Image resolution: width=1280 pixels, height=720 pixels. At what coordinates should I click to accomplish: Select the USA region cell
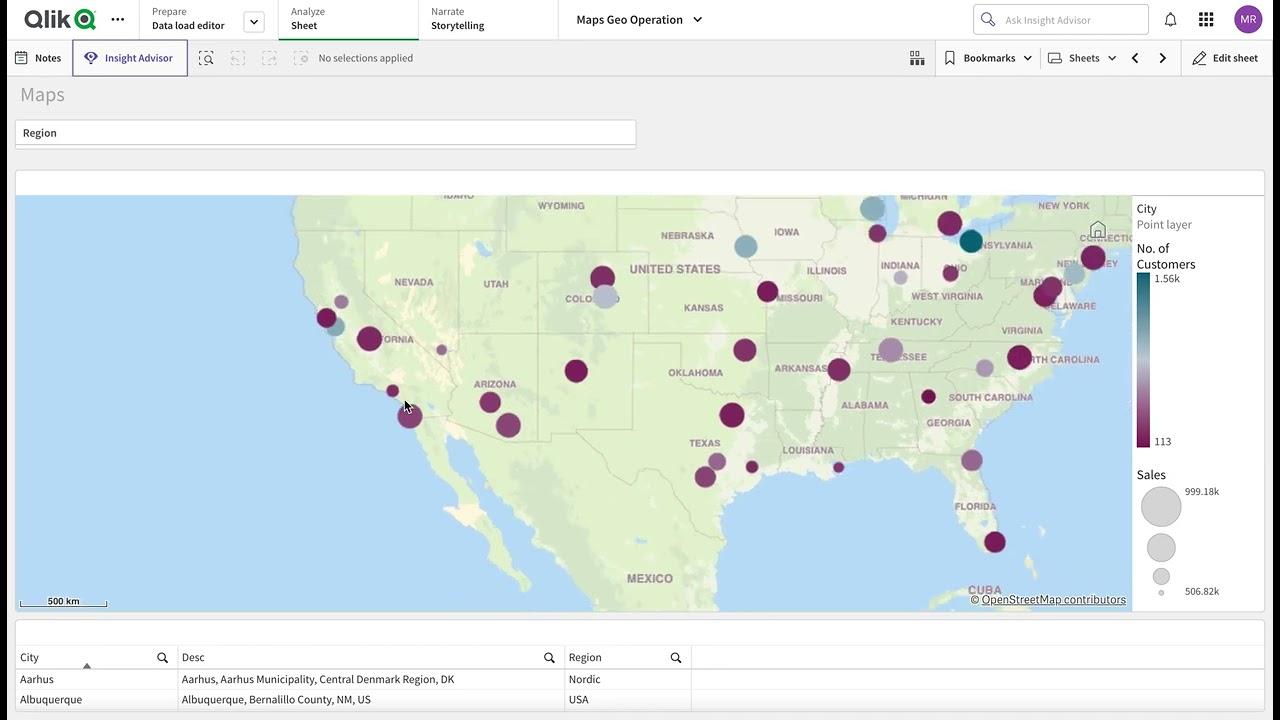pyautogui.click(x=627, y=699)
